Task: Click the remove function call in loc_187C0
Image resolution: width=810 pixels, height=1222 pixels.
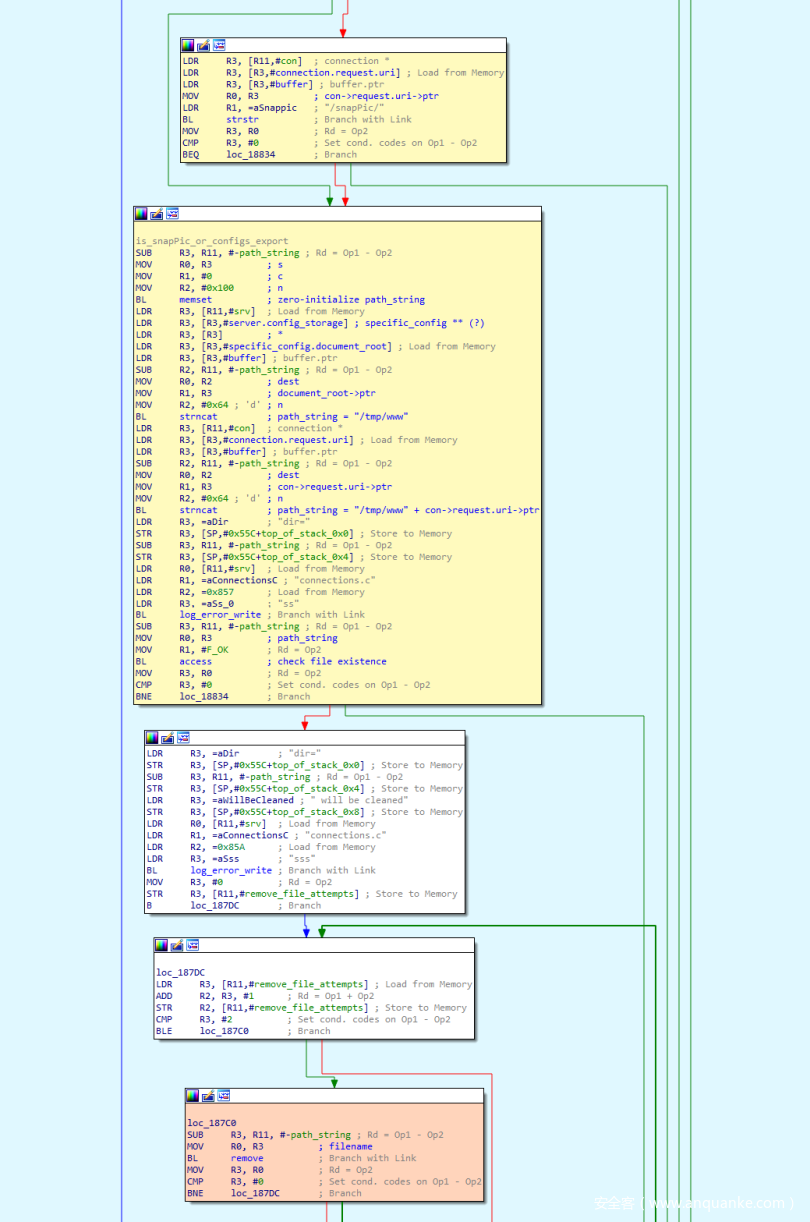Action: click(x=247, y=1159)
